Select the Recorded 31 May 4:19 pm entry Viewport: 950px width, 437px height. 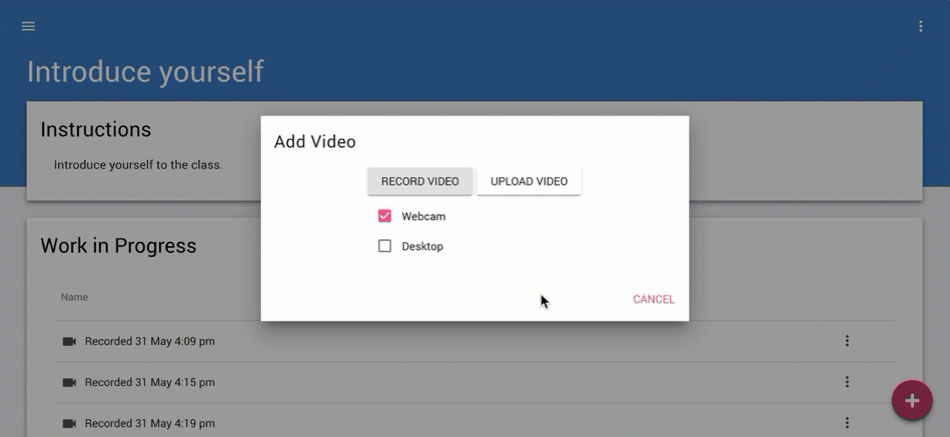click(150, 423)
